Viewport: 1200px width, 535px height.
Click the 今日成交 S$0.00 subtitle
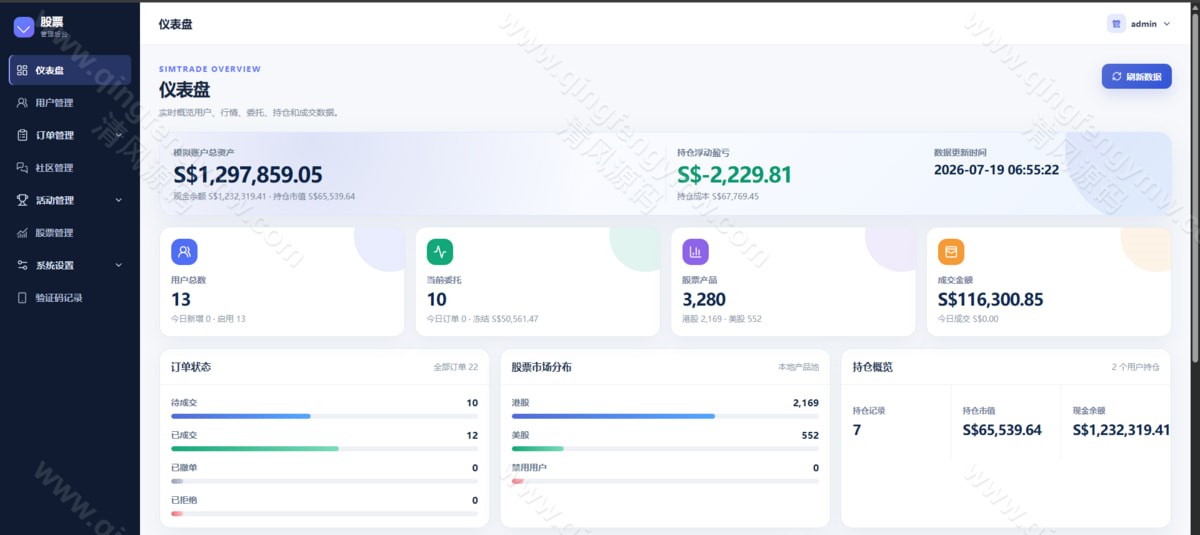[968, 319]
